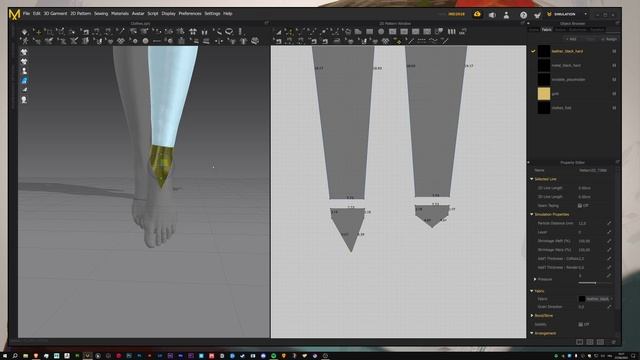Toggle the Seam Taping checkbox

(580, 206)
